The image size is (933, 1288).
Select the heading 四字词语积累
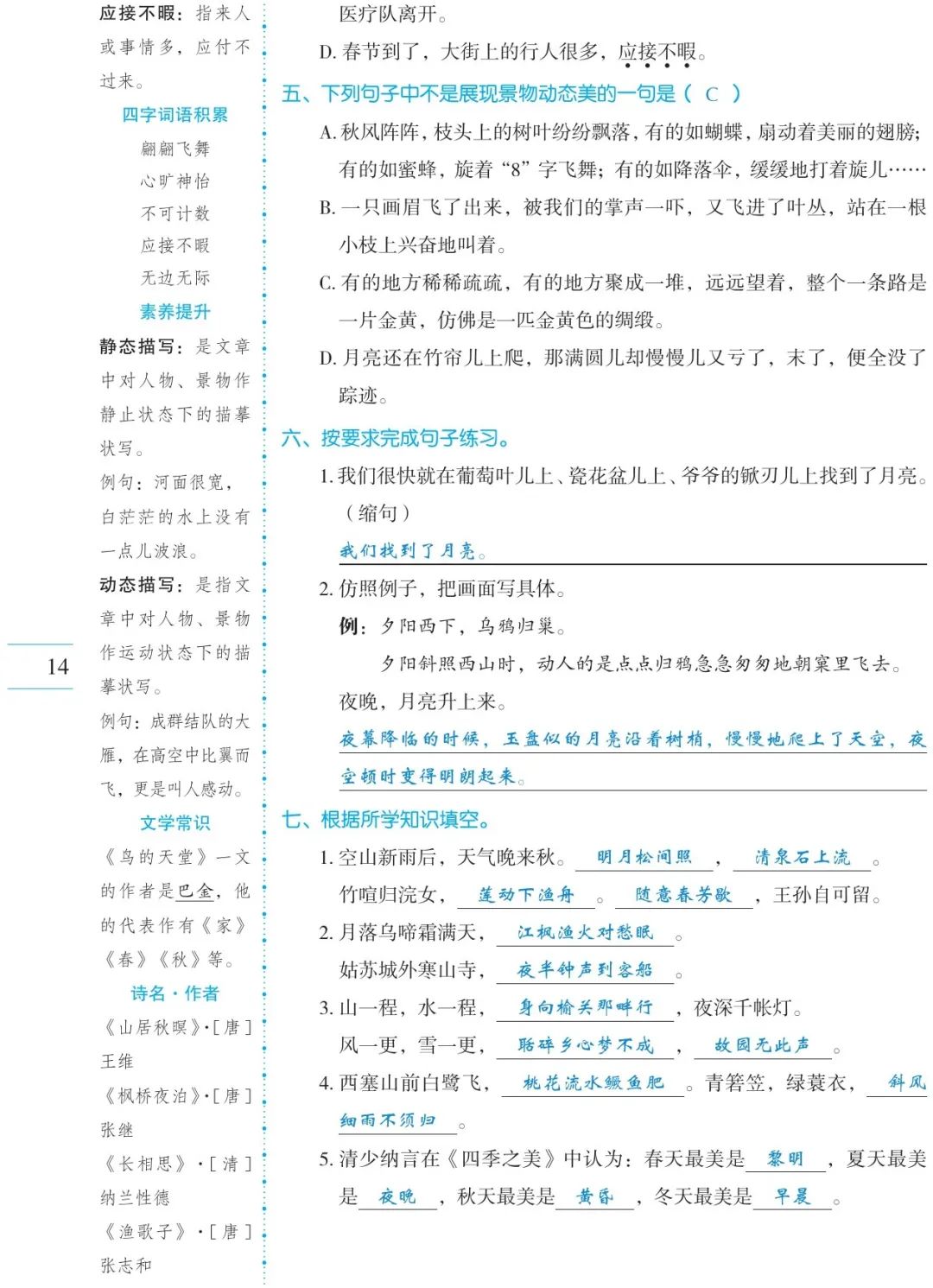pos(175,115)
